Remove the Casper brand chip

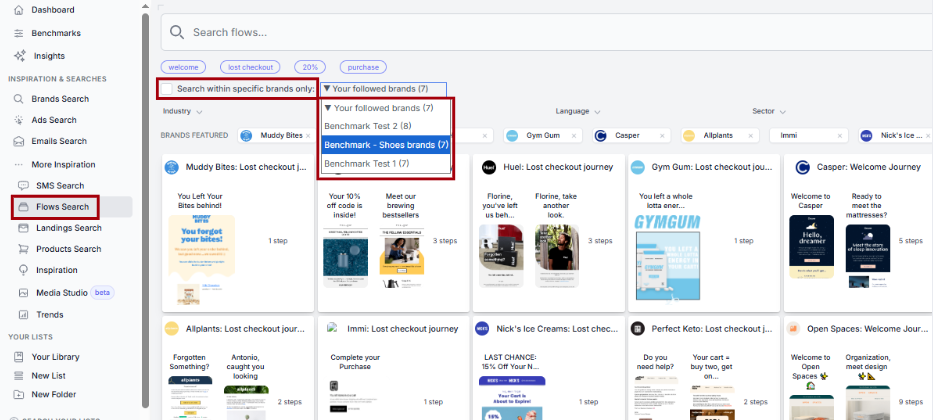[x=662, y=136]
